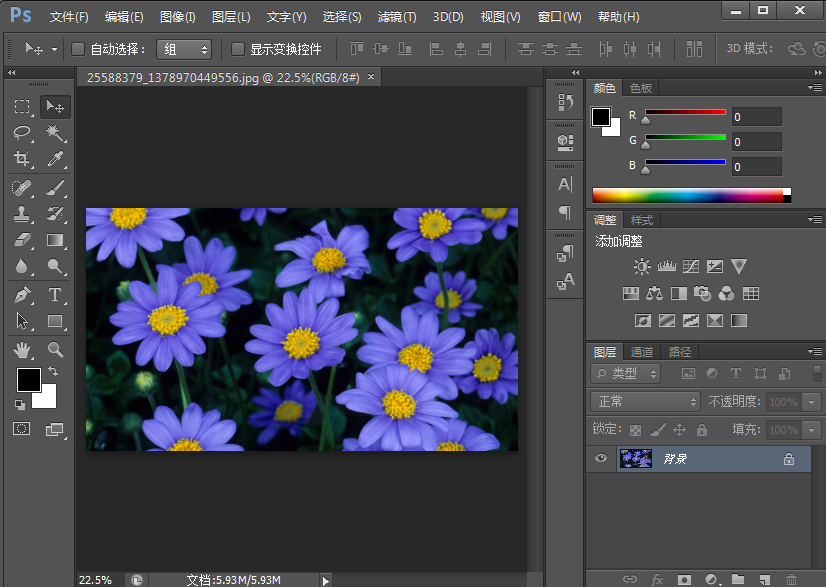Activate the Horizontal Type tool
826x587 pixels.
(55, 295)
